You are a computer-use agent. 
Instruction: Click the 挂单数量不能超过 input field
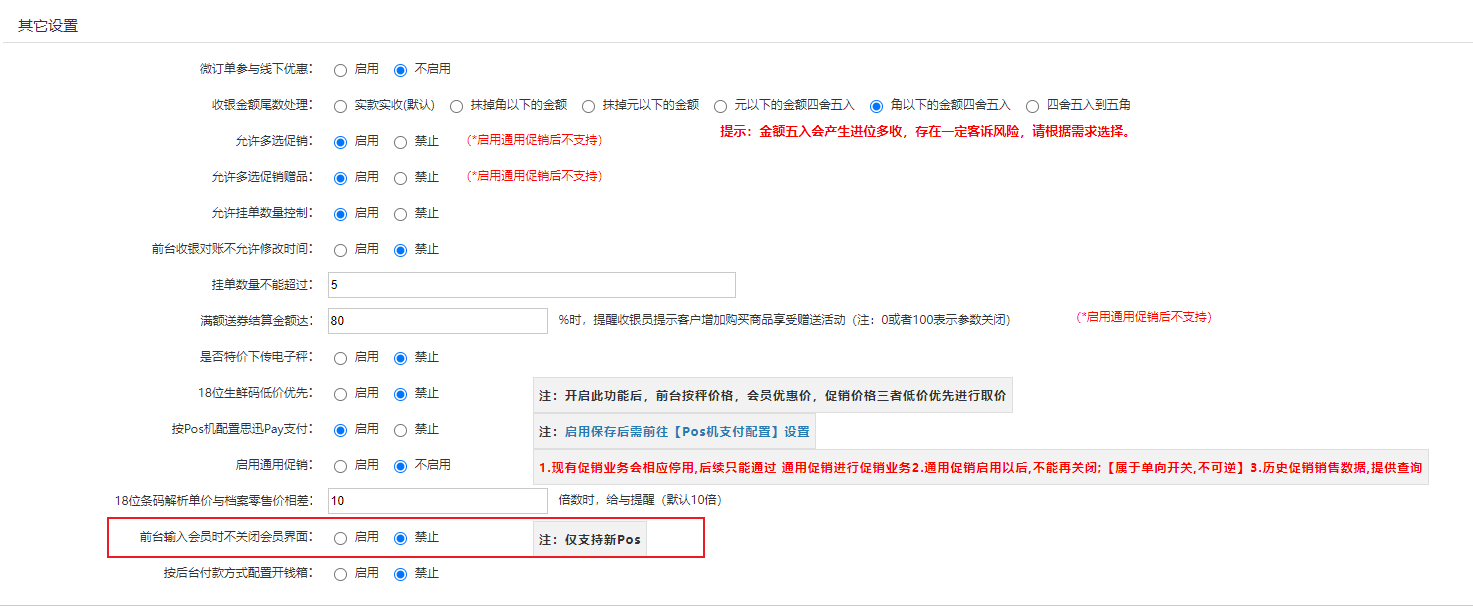pos(530,285)
